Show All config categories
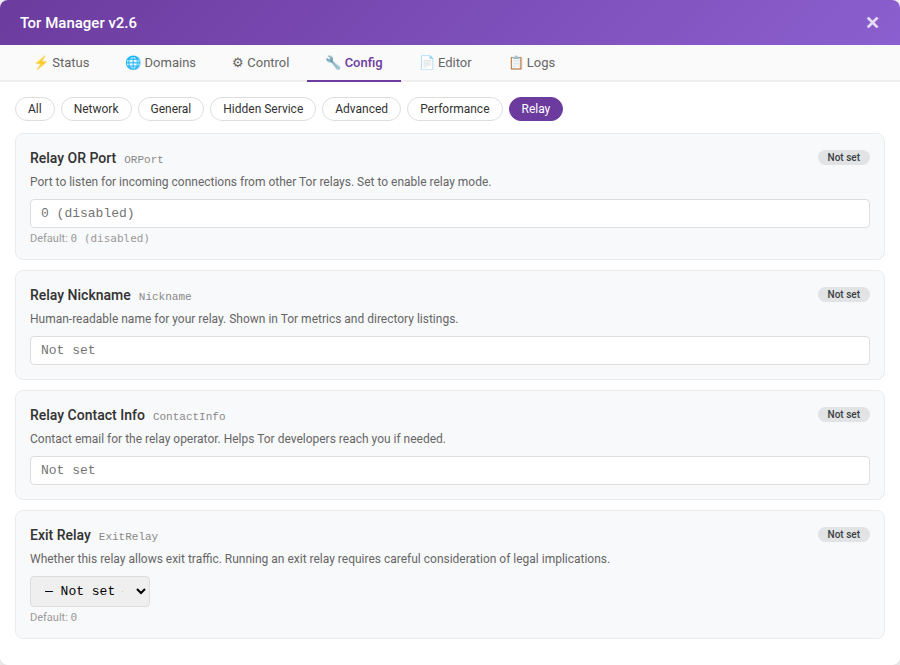This screenshot has width=900, height=665. click(x=35, y=109)
